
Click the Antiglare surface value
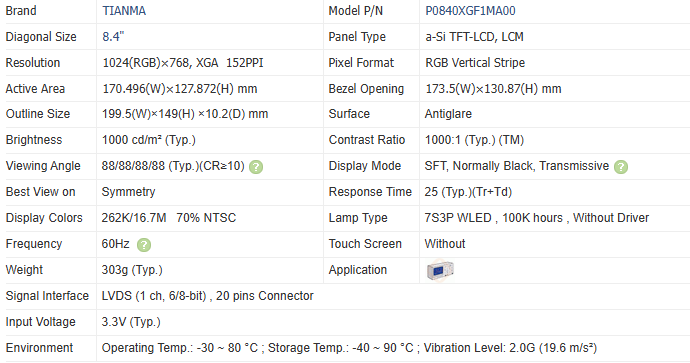[448, 114]
